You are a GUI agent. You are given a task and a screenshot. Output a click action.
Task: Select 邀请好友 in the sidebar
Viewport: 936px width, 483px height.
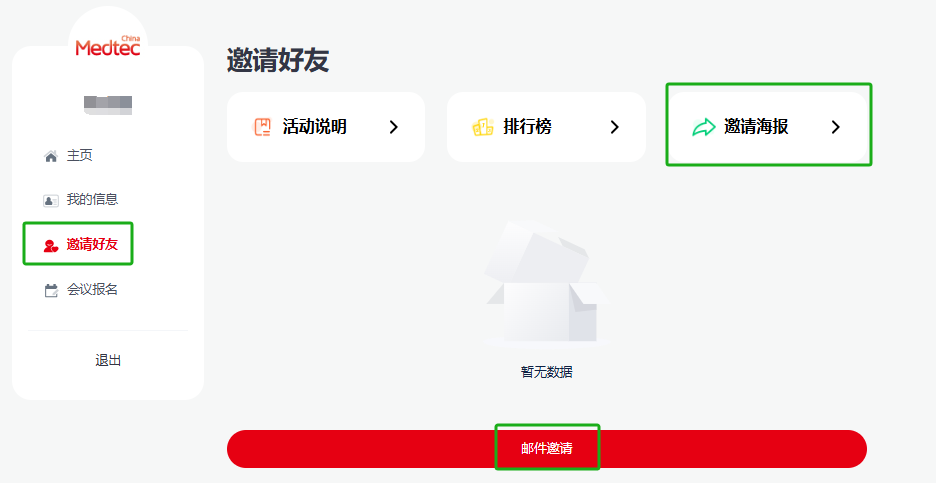[92, 244]
